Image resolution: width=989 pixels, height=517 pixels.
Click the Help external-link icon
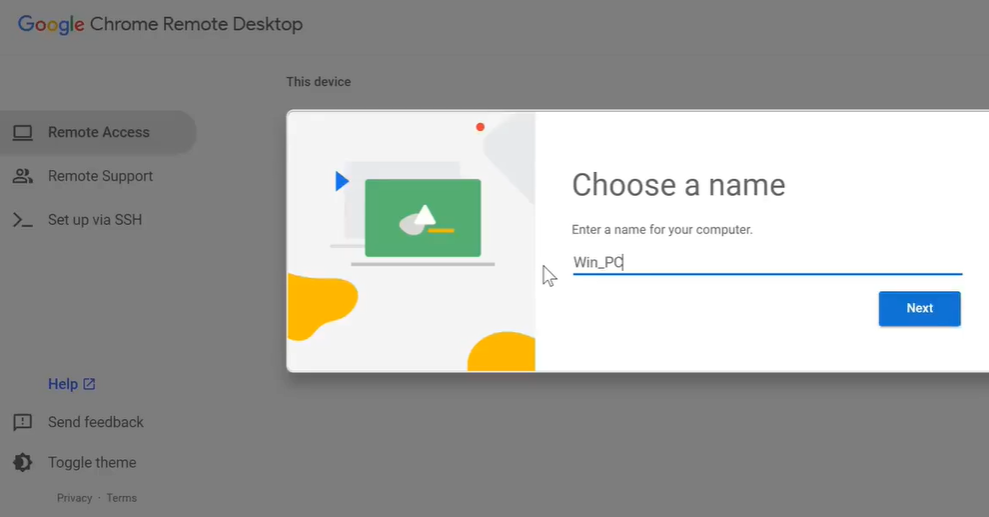(89, 384)
